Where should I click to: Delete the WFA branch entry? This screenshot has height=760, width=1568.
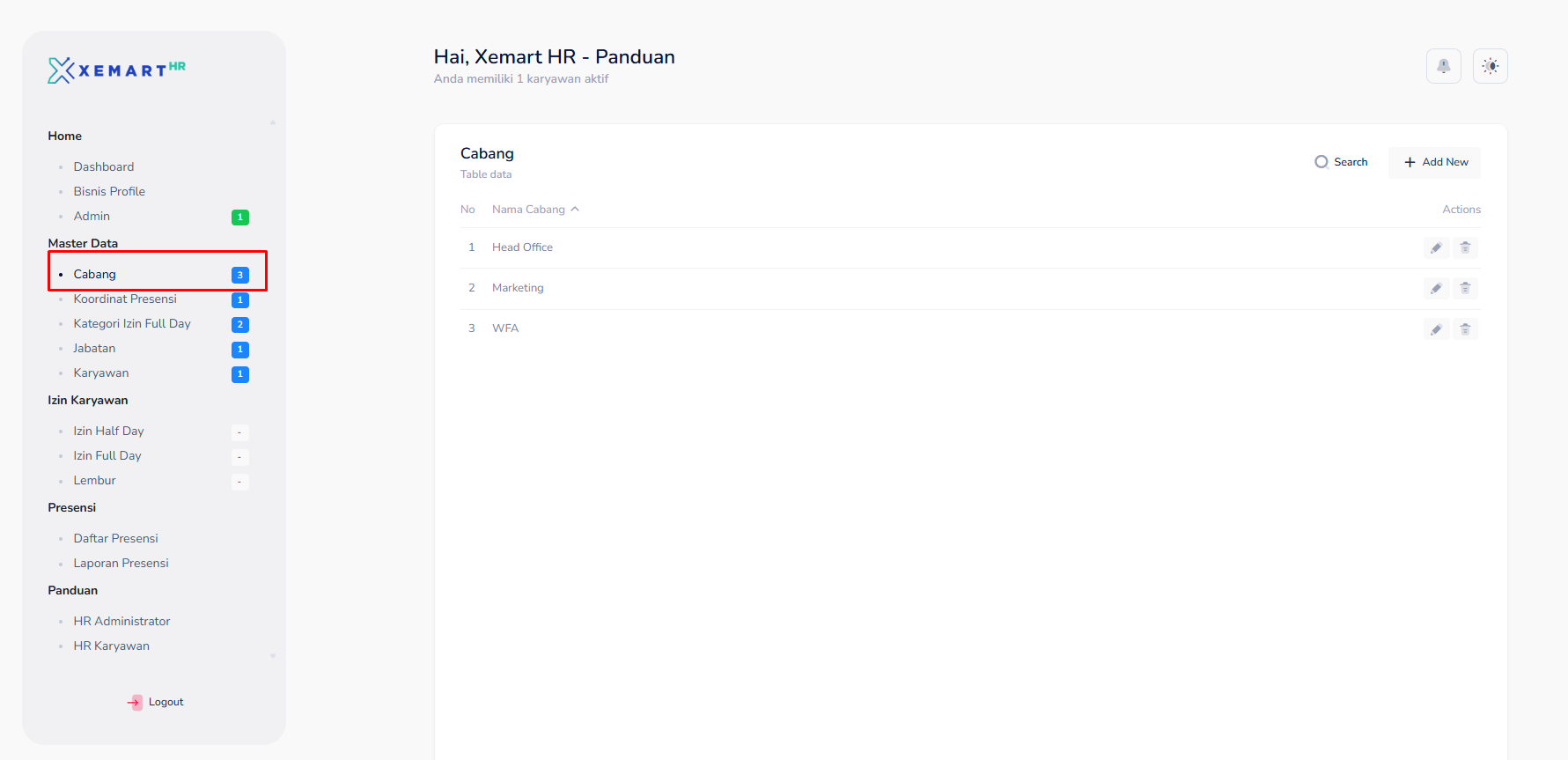[x=1465, y=329]
